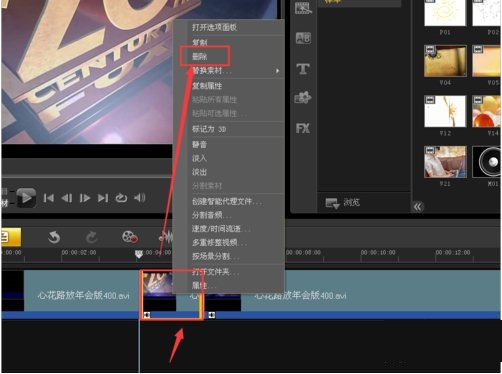Image resolution: width=502 pixels, height=374 pixels.
Task: Choose 复制 in the context menu
Action: pyautogui.click(x=200, y=42)
